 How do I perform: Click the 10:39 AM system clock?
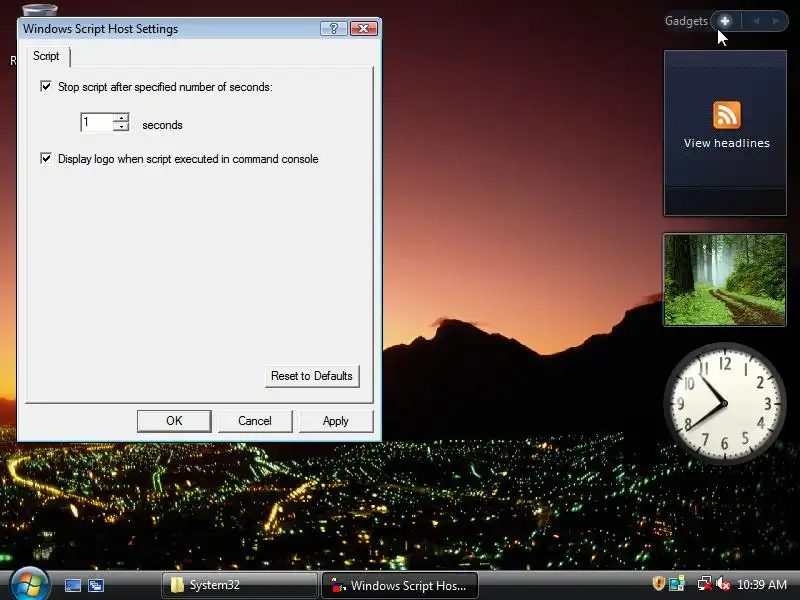pyautogui.click(x=762, y=585)
